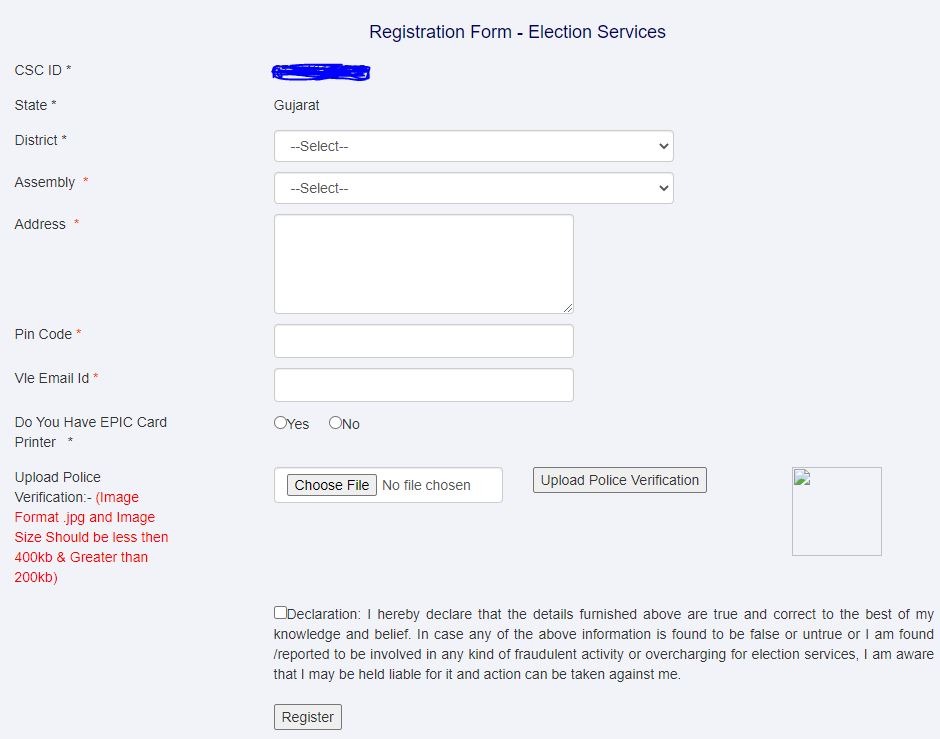Click the broken image preview thumbnail

point(837,511)
